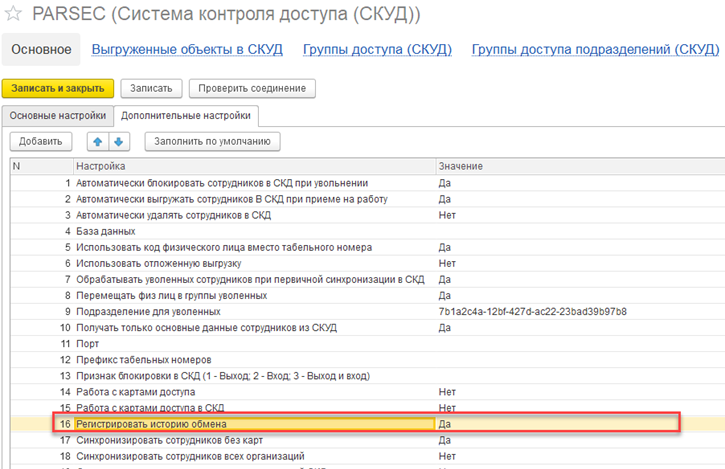This screenshot has height=469, width=725.
Task: Select the Порт setting row
Action: pyautogui.click(x=254, y=344)
